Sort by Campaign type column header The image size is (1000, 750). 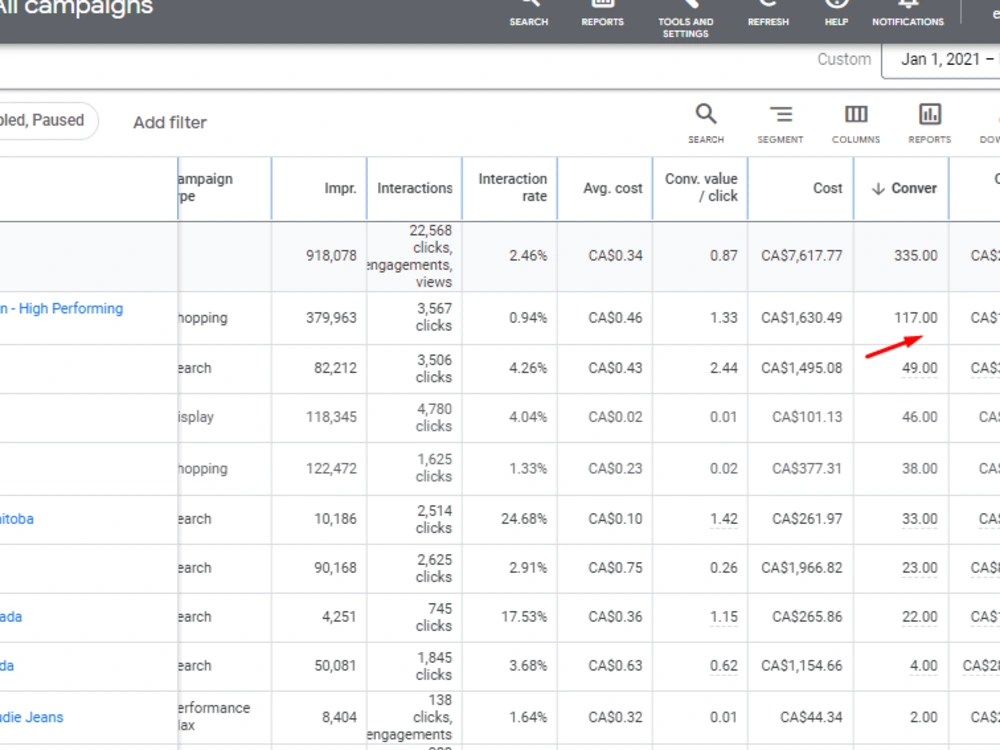click(205, 188)
